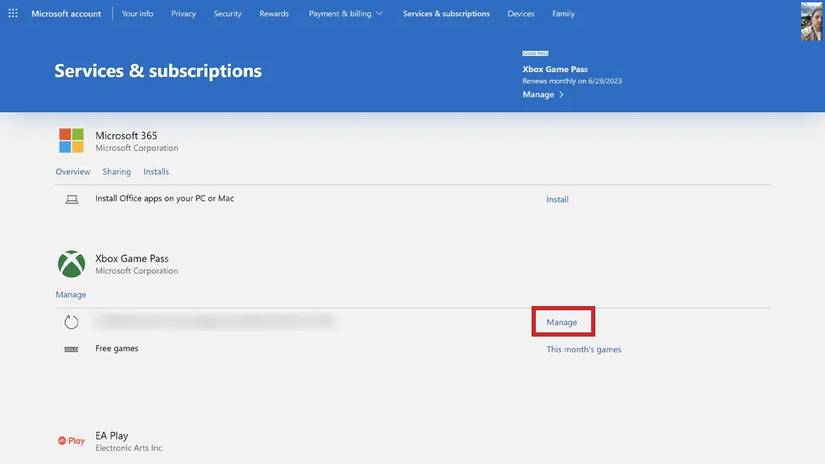Open the Security tab
Image resolution: width=825 pixels, height=464 pixels.
227,14
